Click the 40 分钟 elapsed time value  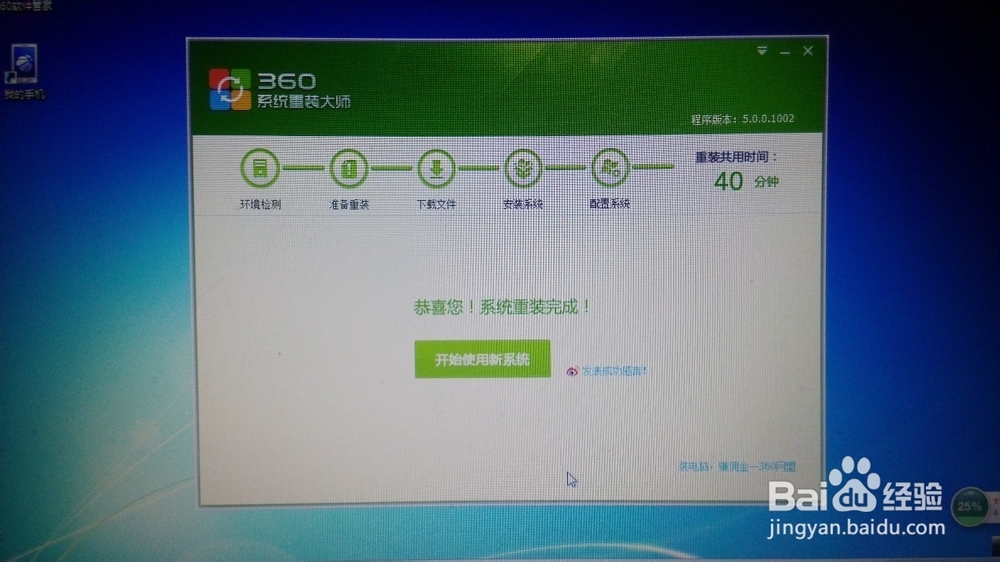[x=746, y=182]
